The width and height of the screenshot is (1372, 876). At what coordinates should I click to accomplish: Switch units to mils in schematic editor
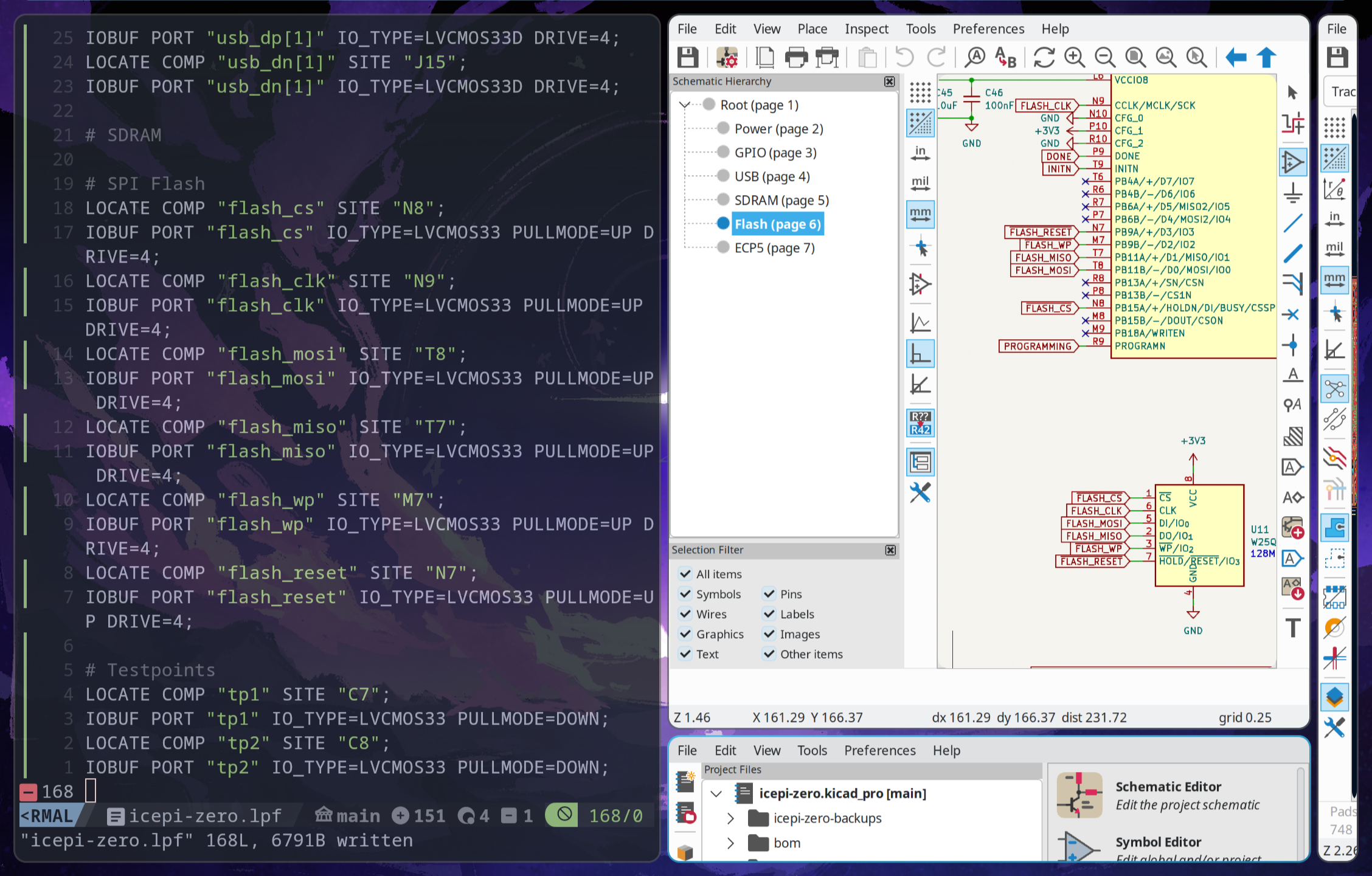click(920, 184)
